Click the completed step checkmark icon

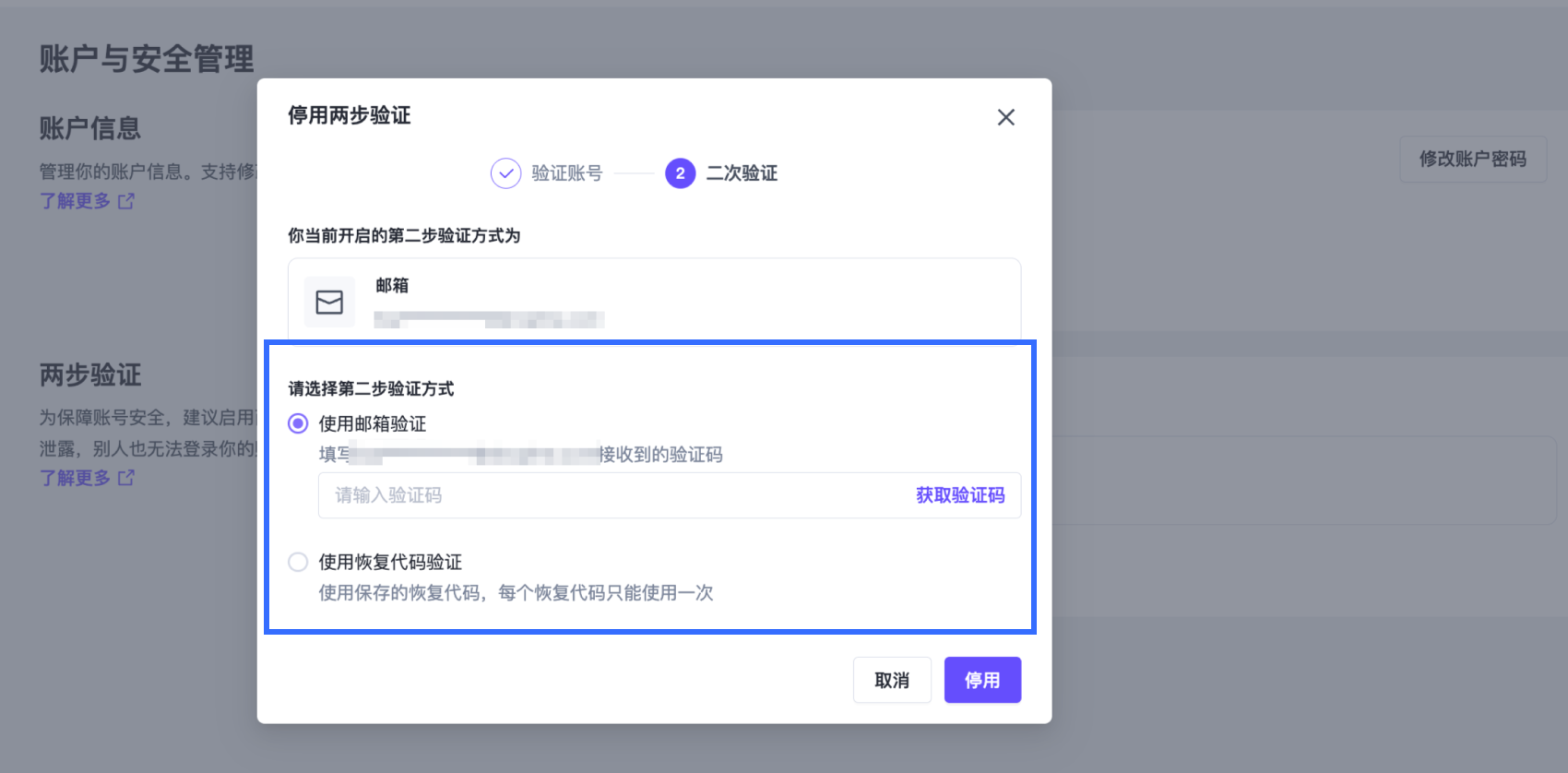505,173
